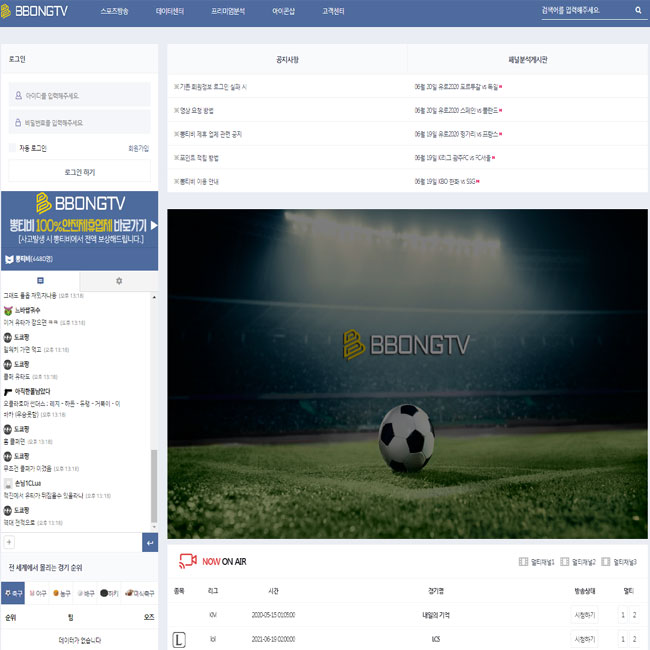Viewport: 650px width, 650px height.
Task: Click the password input field
Action: pyautogui.click(x=80, y=123)
